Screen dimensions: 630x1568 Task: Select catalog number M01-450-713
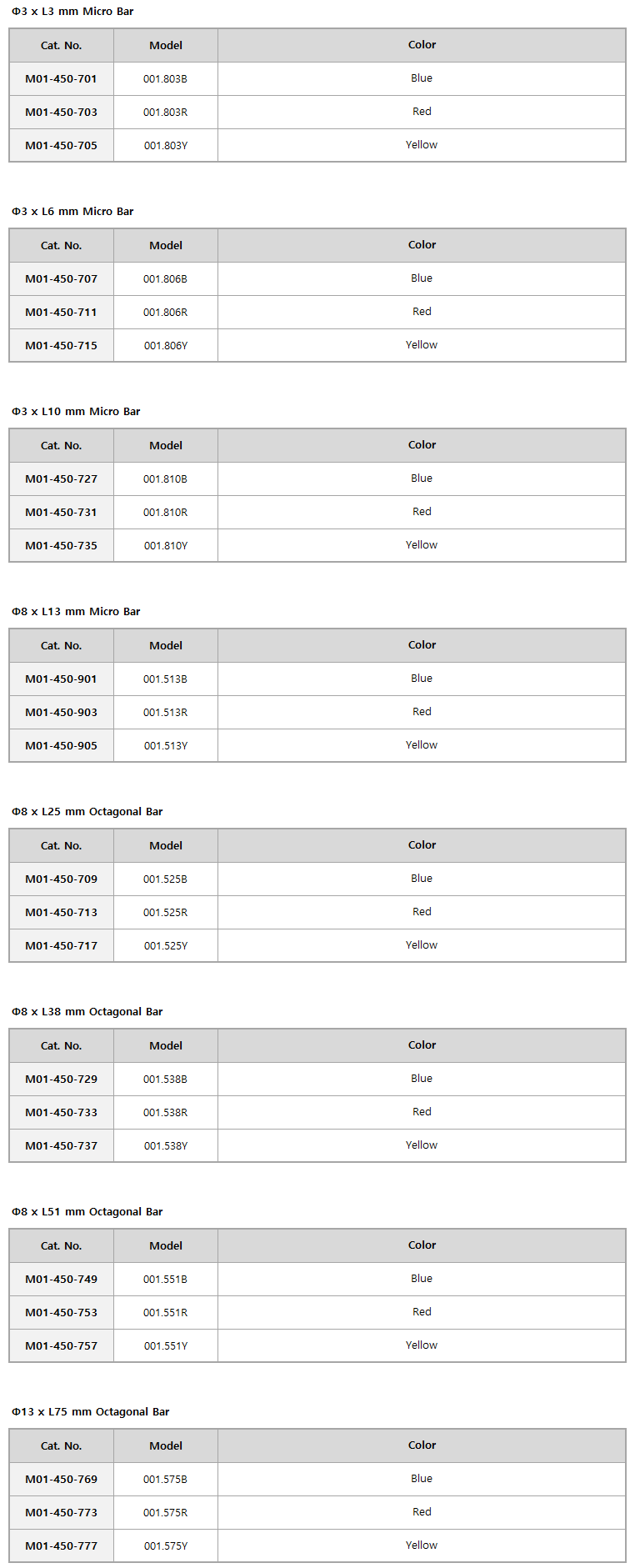pyautogui.click(x=62, y=913)
